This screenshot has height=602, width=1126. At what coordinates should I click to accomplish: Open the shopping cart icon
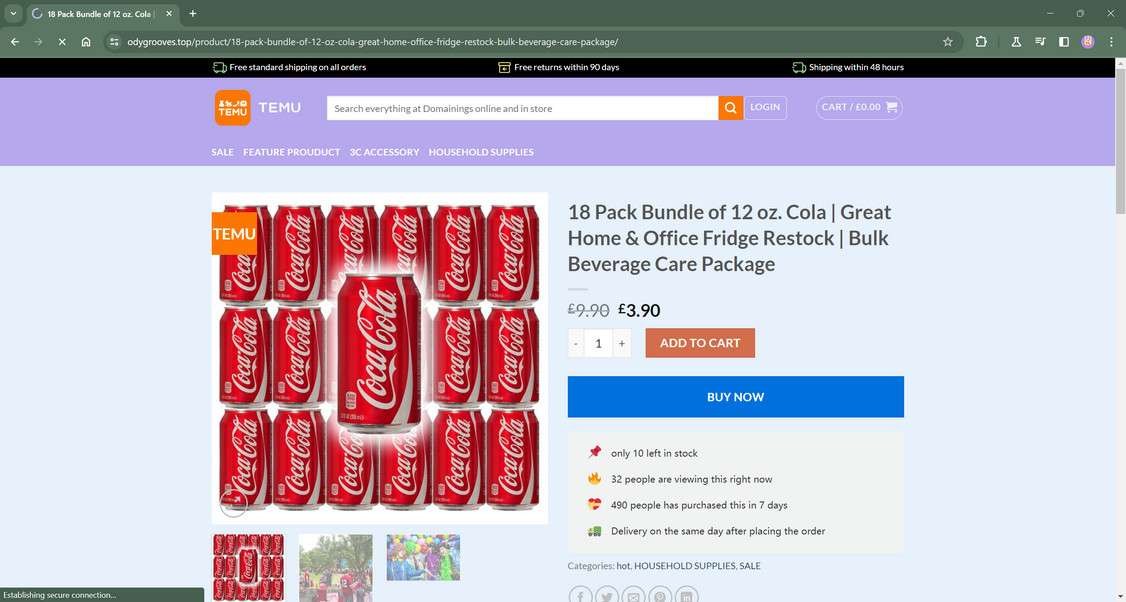coord(891,107)
